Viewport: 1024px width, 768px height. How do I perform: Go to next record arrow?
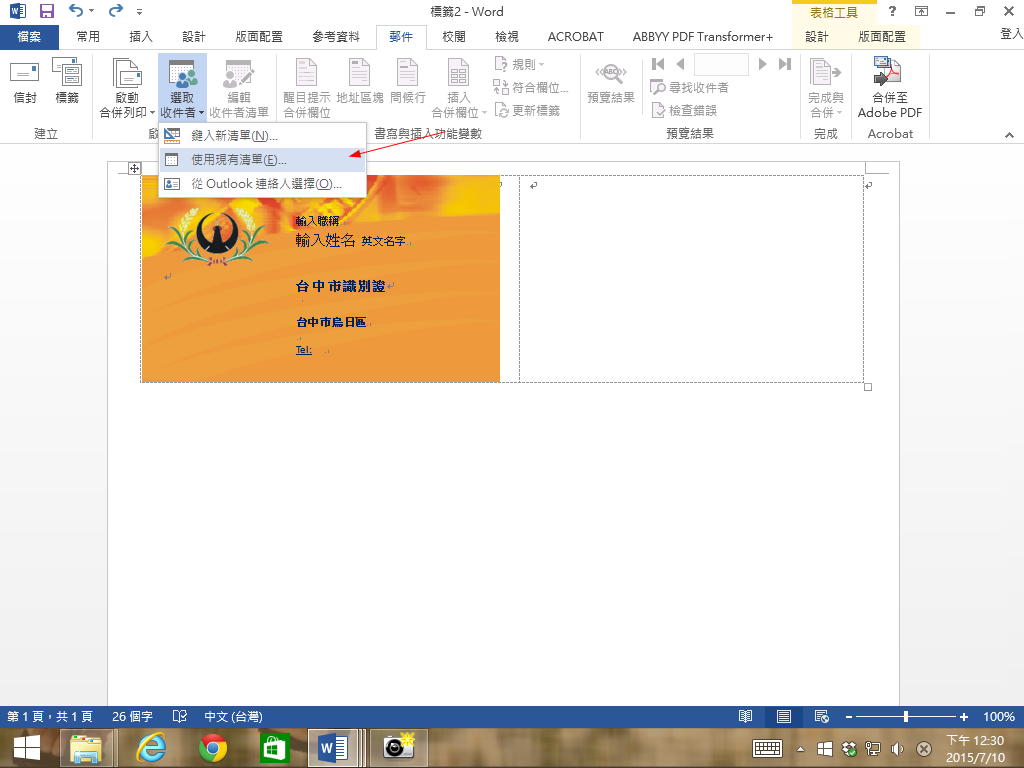[762, 64]
